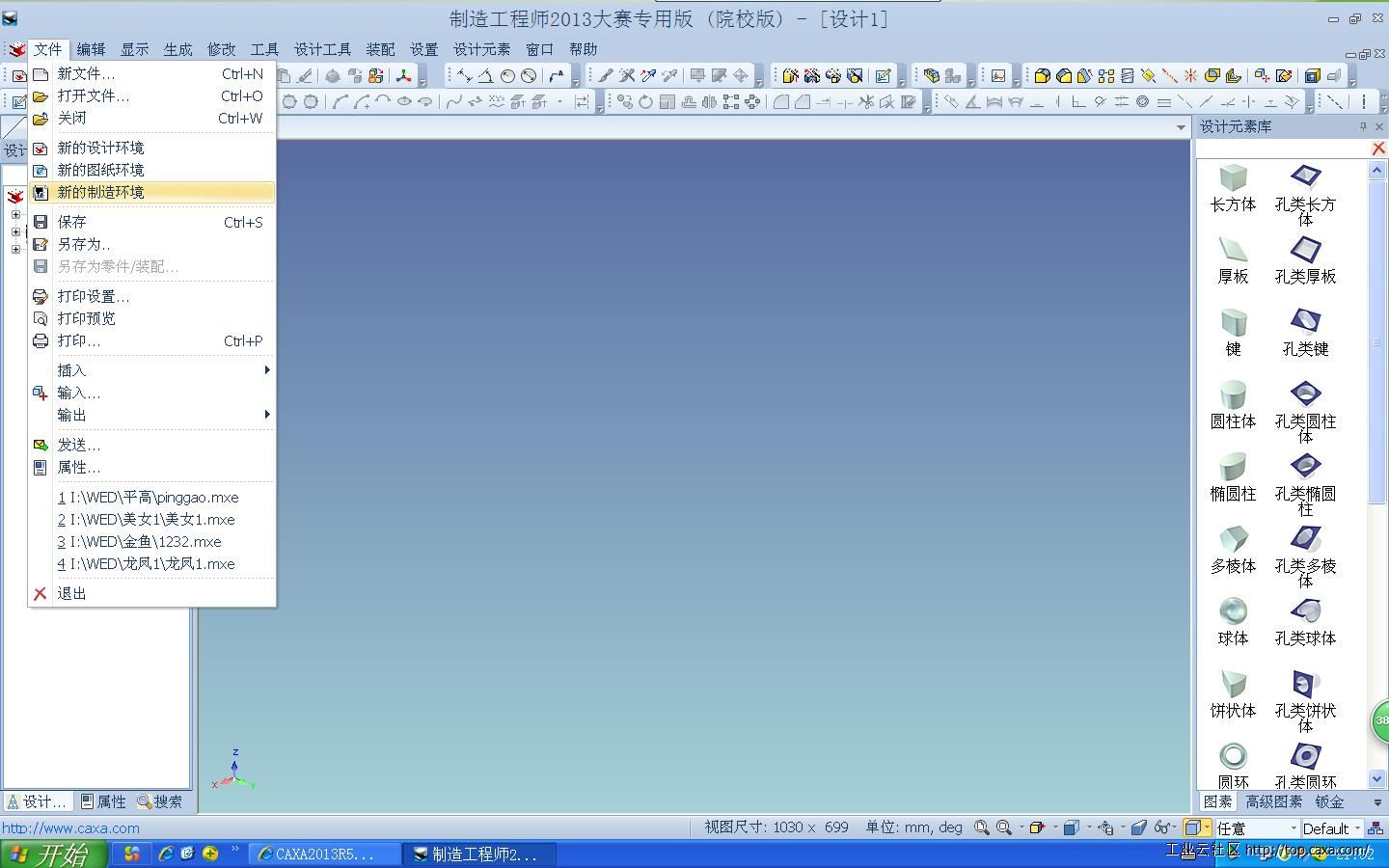The image size is (1389, 868).
Task: Expand the 插入 submenu arrow
Action: point(267,370)
